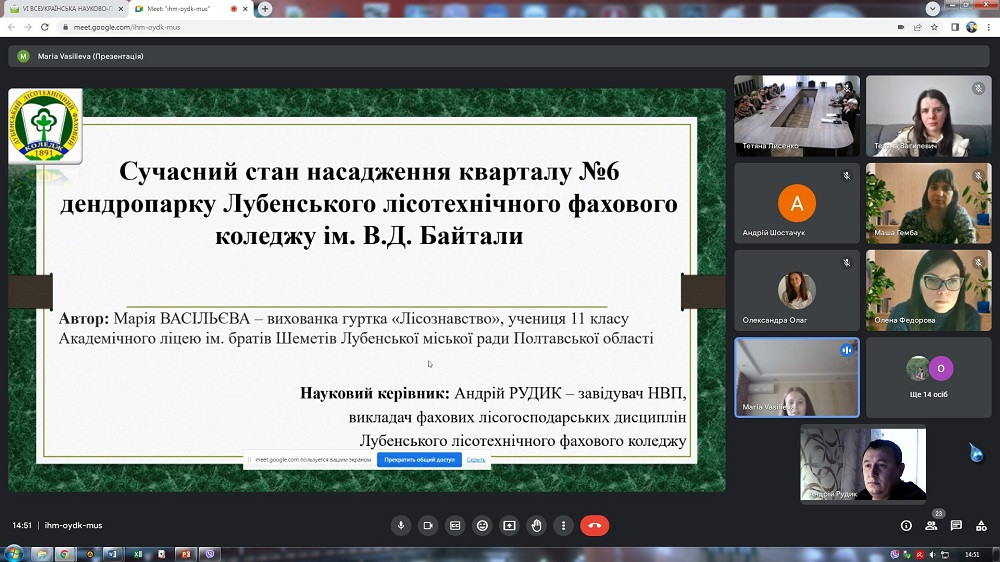Leave the call with red hang-up button
Image resolution: width=1000 pixels, height=562 pixels.
tap(594, 526)
